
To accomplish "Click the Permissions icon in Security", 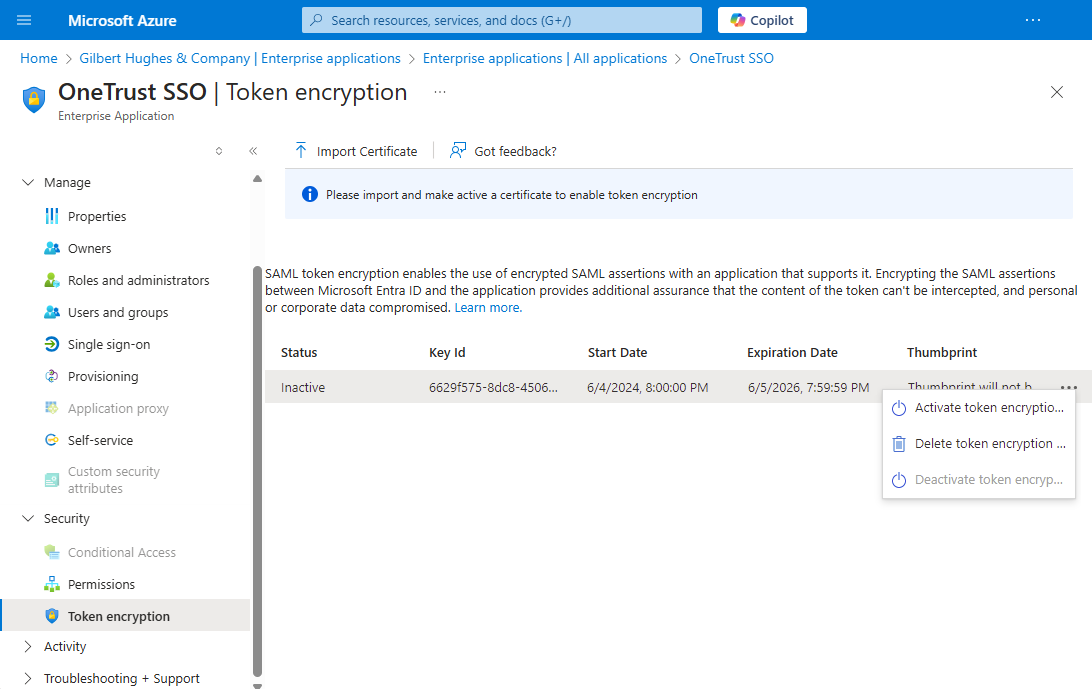I will [x=52, y=584].
